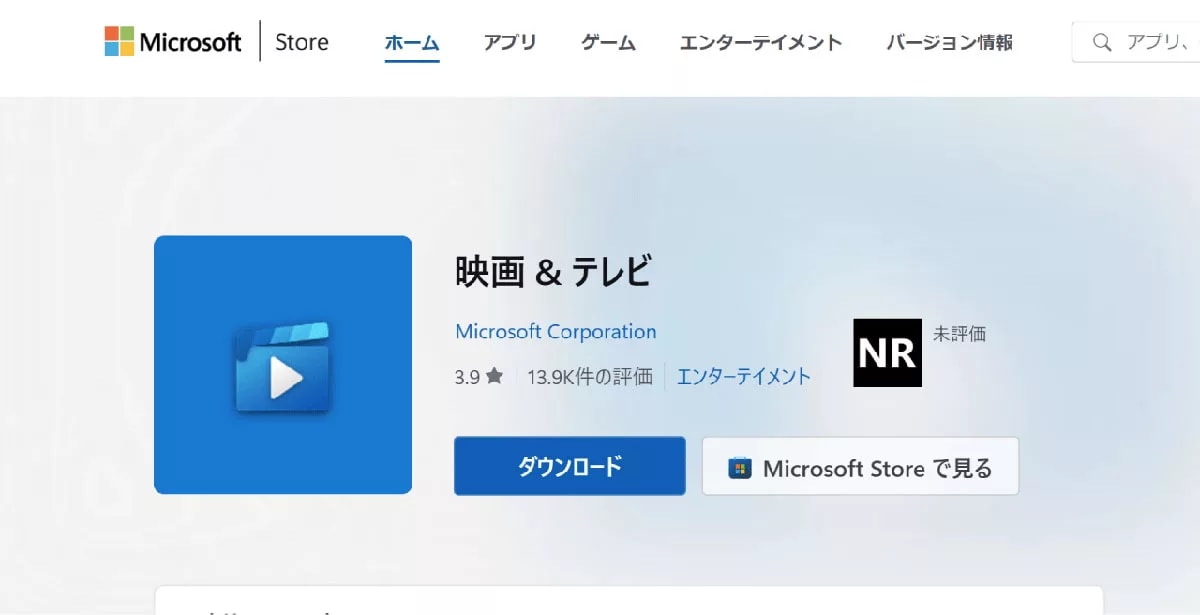Click the Microsoft four-square logo
1200x615 pixels.
(x=119, y=41)
